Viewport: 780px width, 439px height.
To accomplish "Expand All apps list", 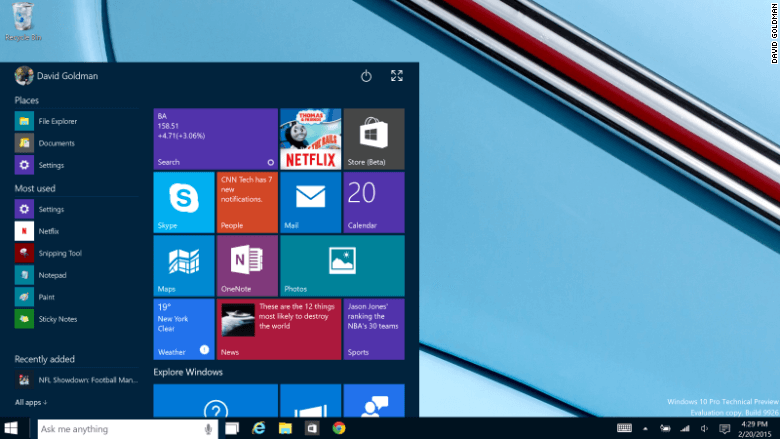I will 31,402.
